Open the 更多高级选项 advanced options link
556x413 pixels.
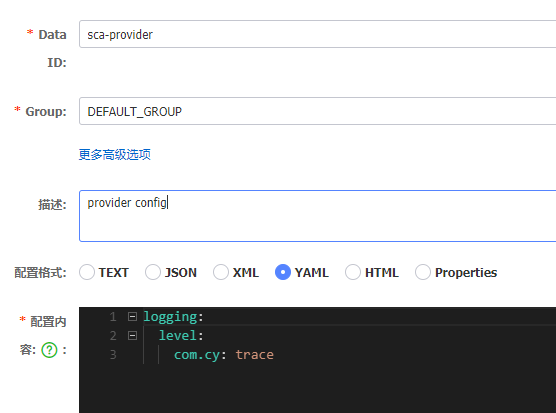click(115, 155)
